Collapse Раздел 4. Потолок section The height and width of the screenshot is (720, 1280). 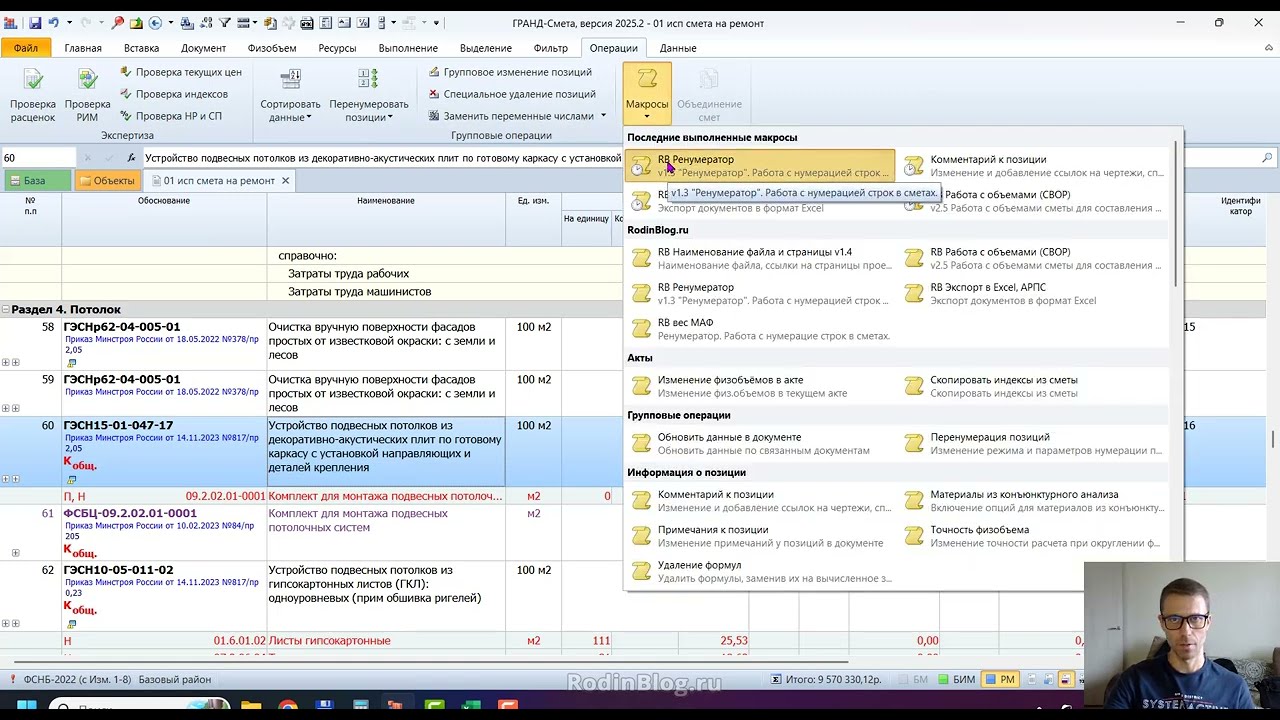coord(6,310)
